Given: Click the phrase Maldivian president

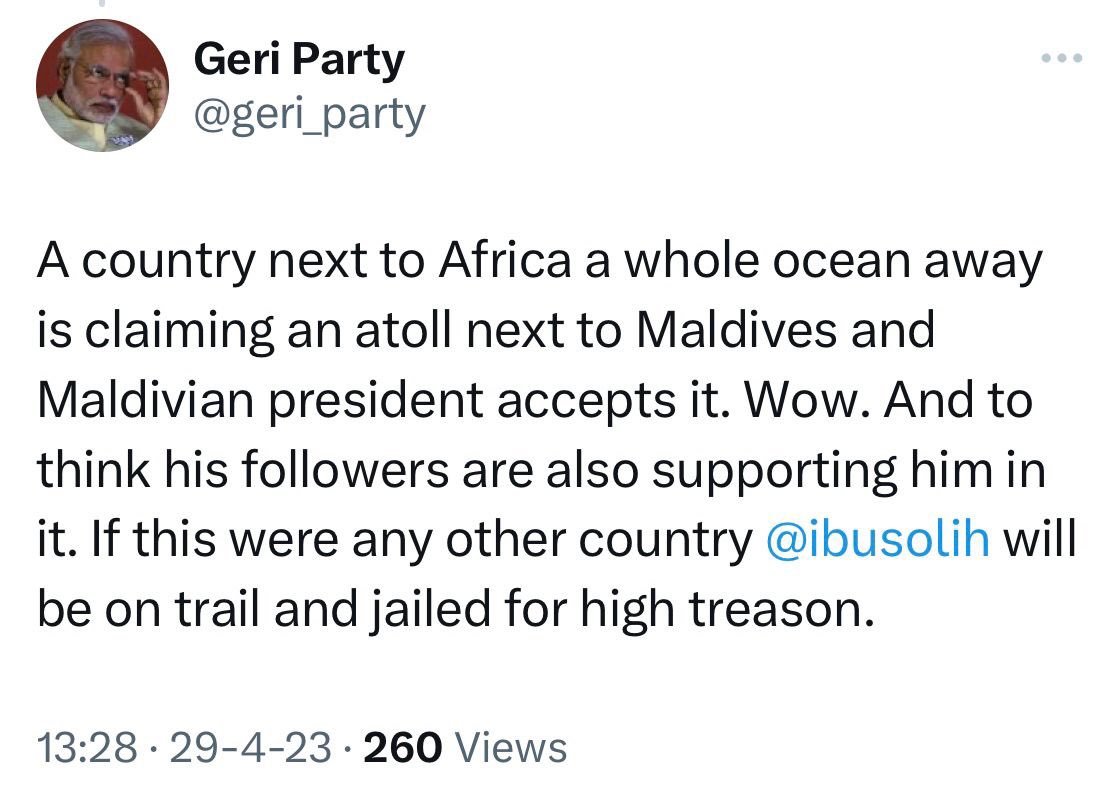Looking at the screenshot, I should pos(260,401).
